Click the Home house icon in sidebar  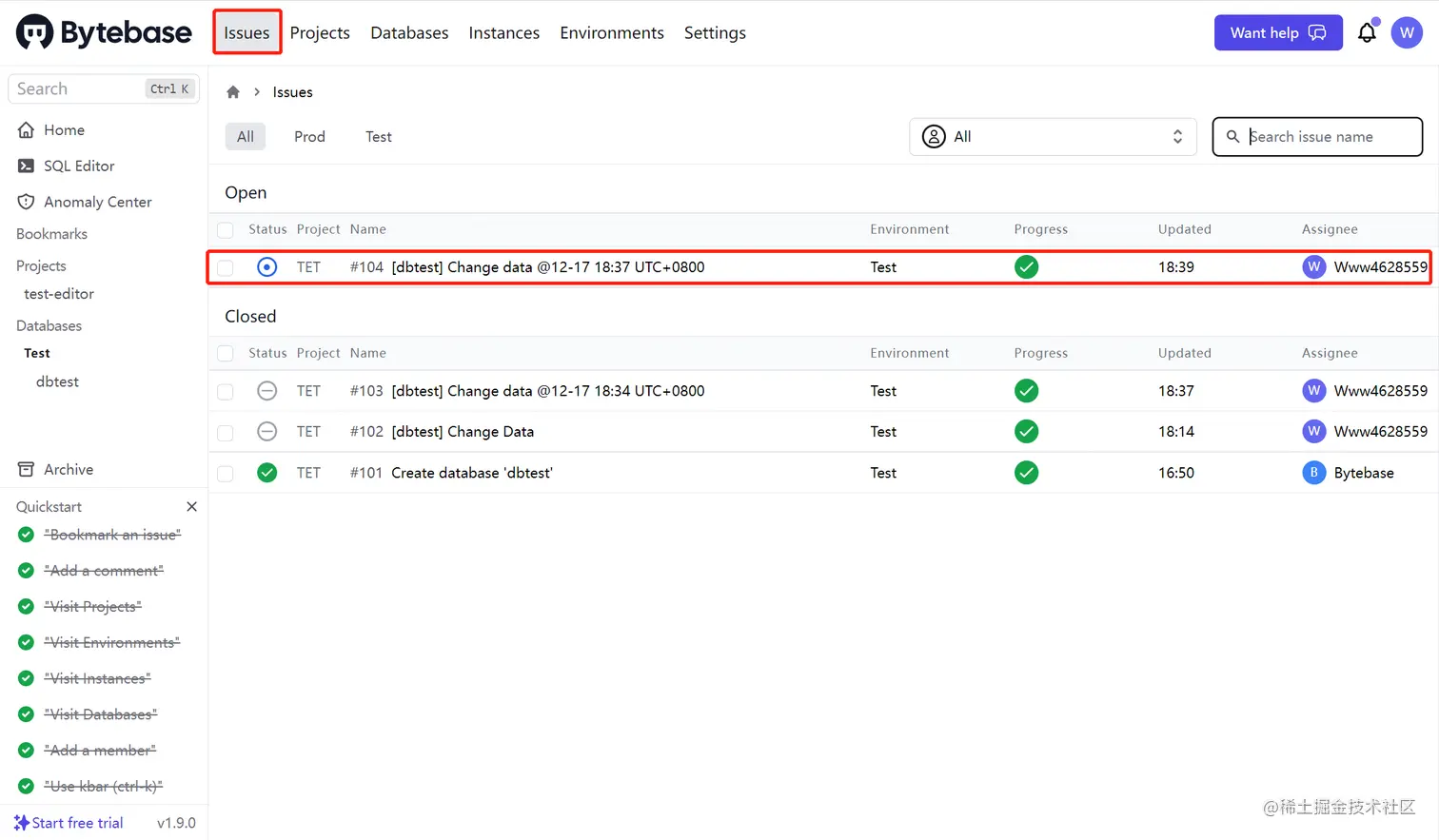point(26,130)
